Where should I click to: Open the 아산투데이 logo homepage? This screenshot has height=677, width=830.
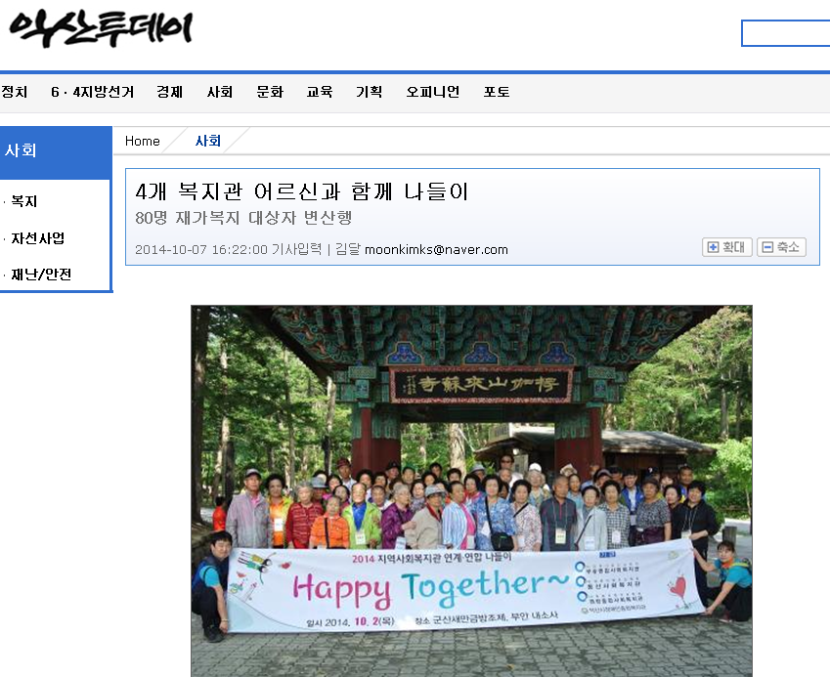point(101,28)
